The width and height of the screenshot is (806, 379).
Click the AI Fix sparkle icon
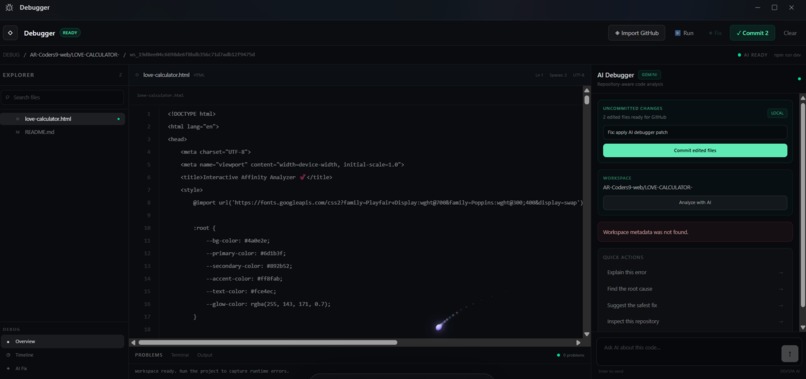(x=8, y=368)
